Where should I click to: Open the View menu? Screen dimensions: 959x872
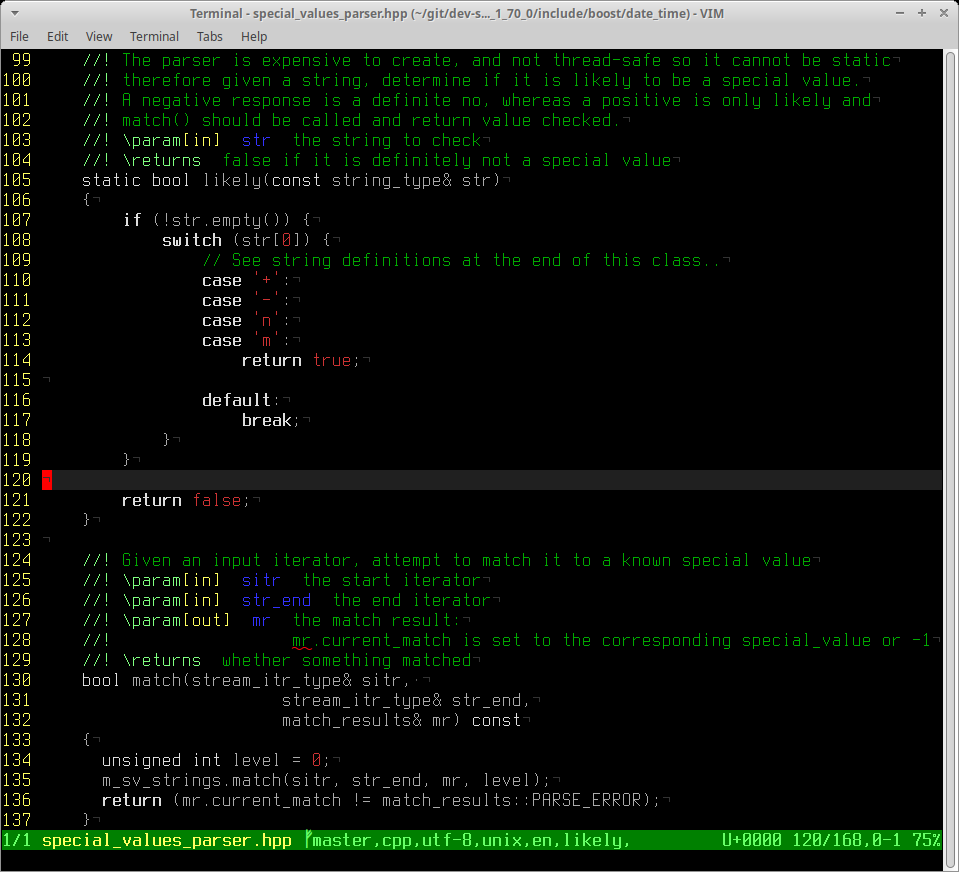point(98,37)
